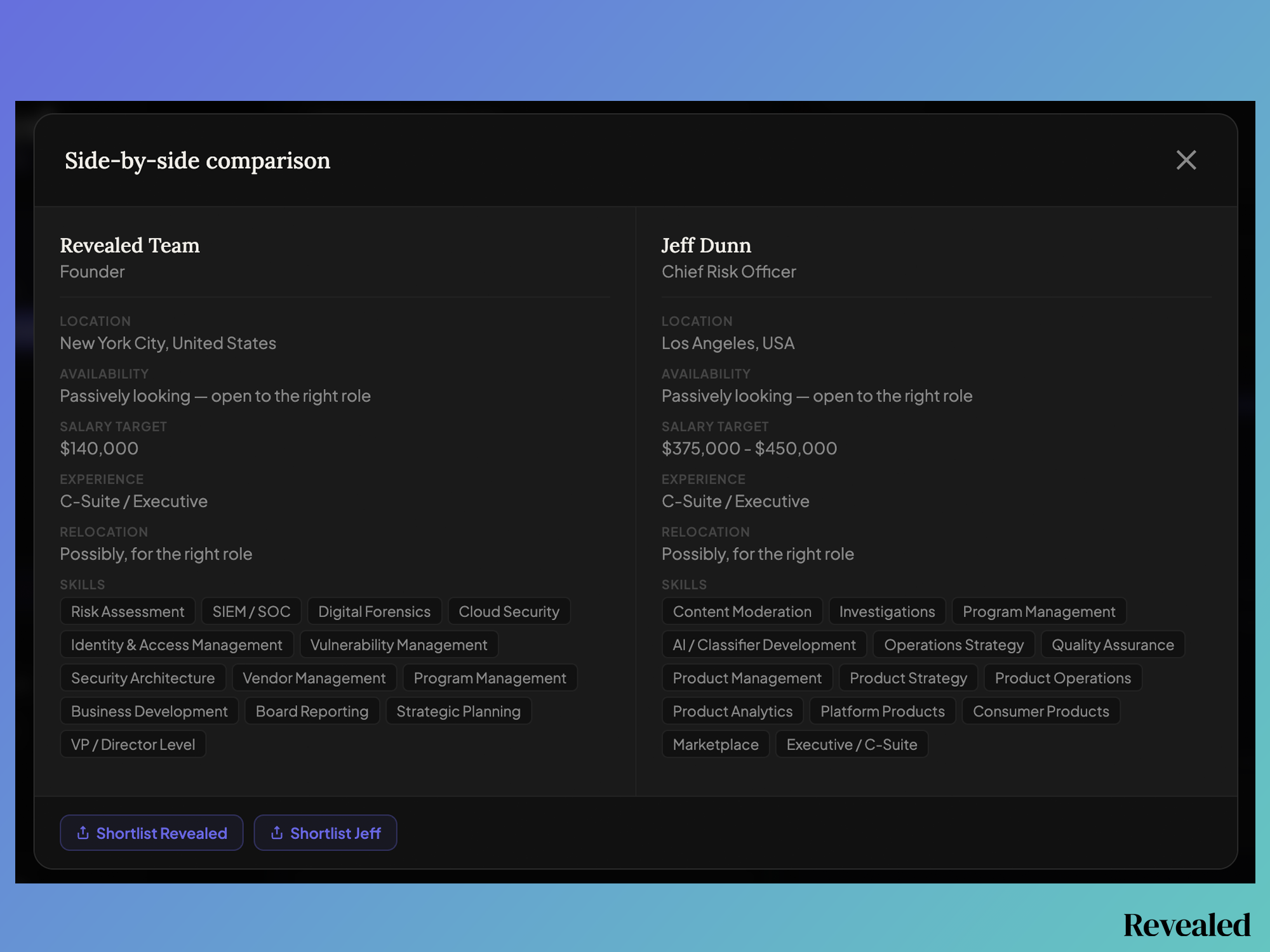Click the VP / Director Level tag
Viewport: 1270px width, 952px height.
133,744
